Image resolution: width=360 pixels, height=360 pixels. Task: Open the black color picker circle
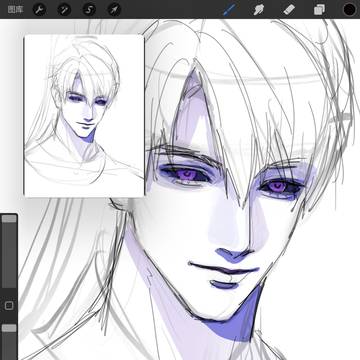pyautogui.click(x=349, y=10)
